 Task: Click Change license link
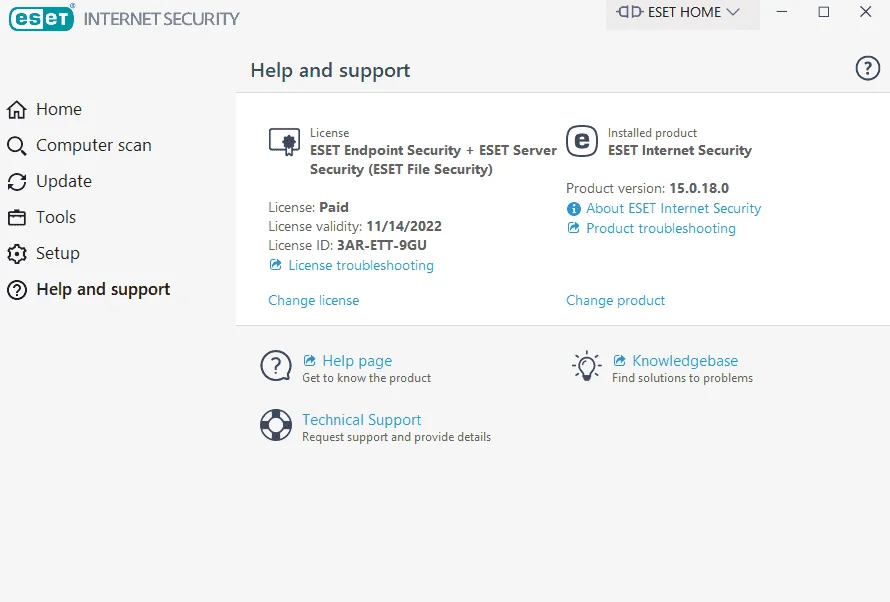click(x=313, y=300)
